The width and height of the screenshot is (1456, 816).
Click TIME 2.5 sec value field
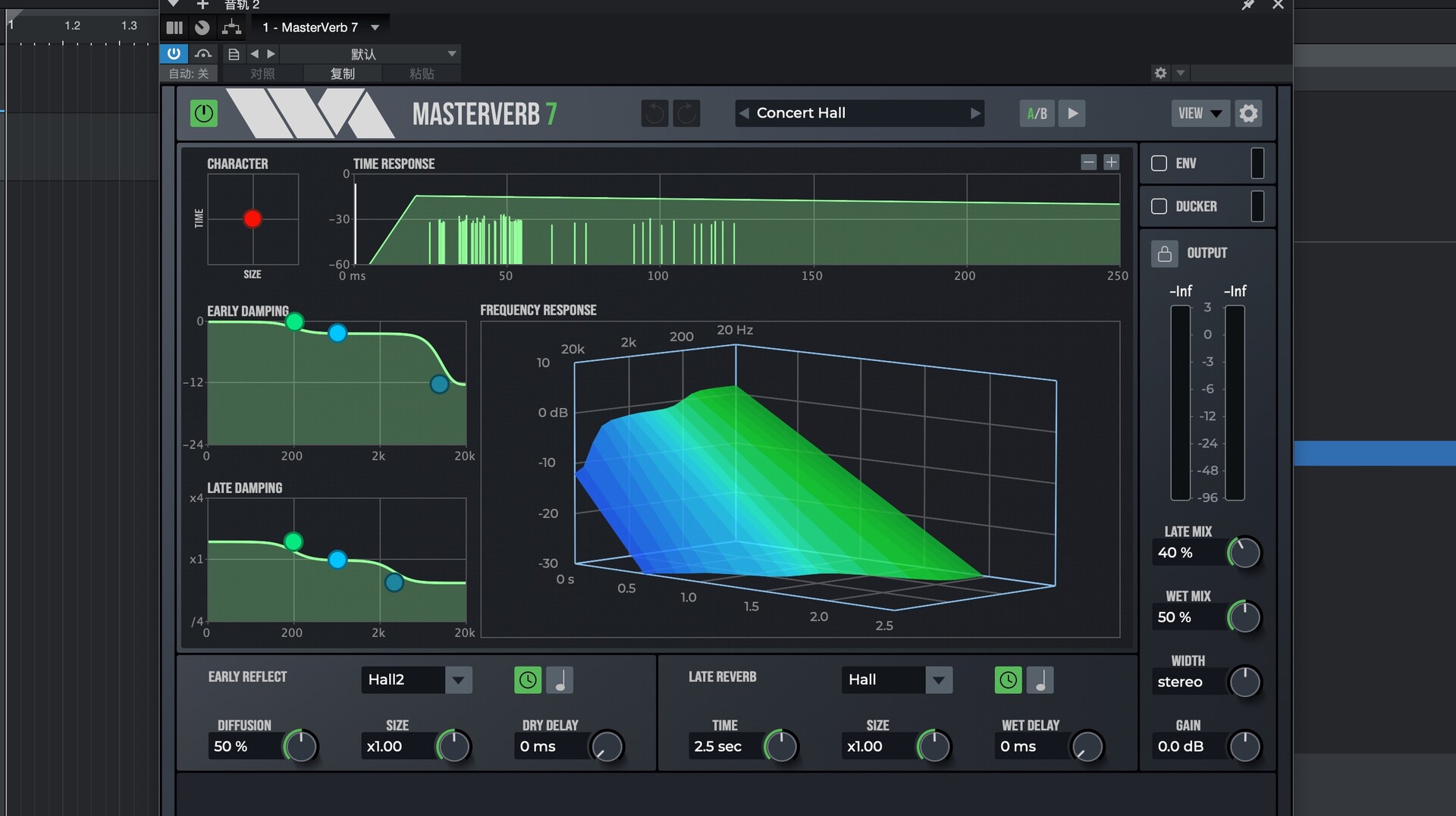click(x=725, y=746)
